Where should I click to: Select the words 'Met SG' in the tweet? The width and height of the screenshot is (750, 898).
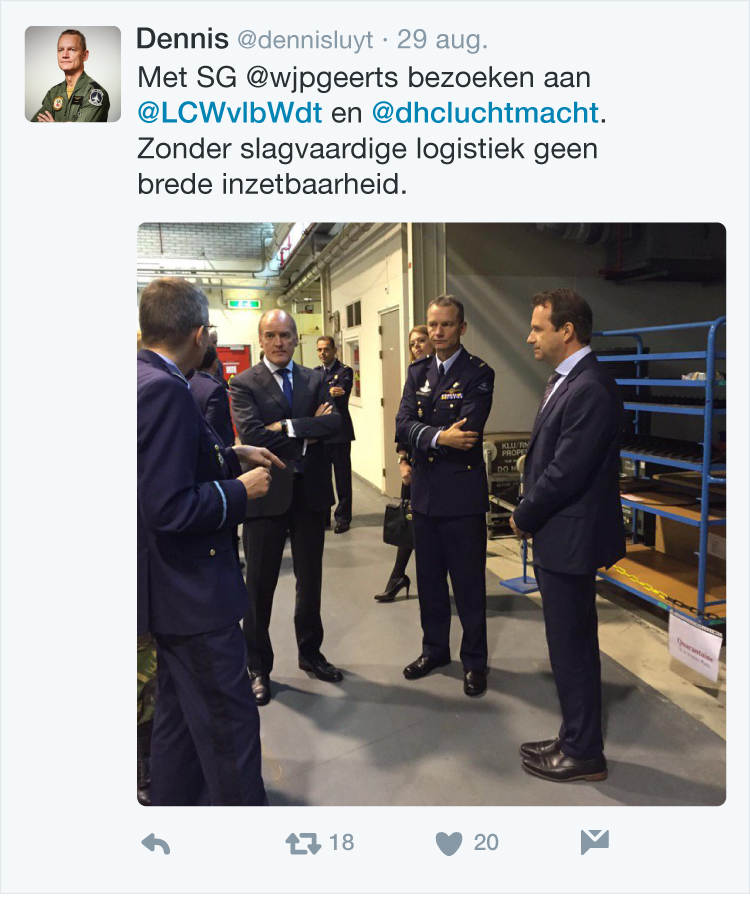187,77
